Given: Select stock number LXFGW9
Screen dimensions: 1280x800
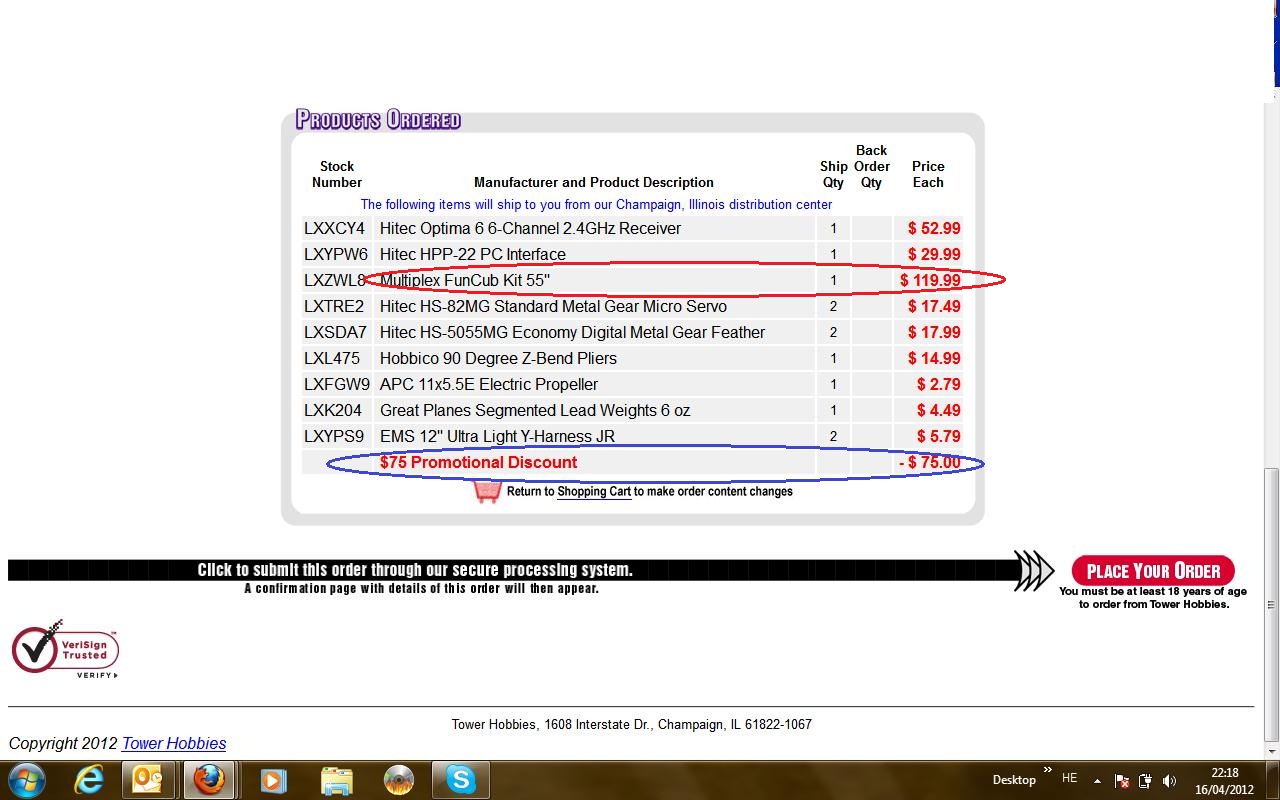Looking at the screenshot, I should tap(337, 384).
